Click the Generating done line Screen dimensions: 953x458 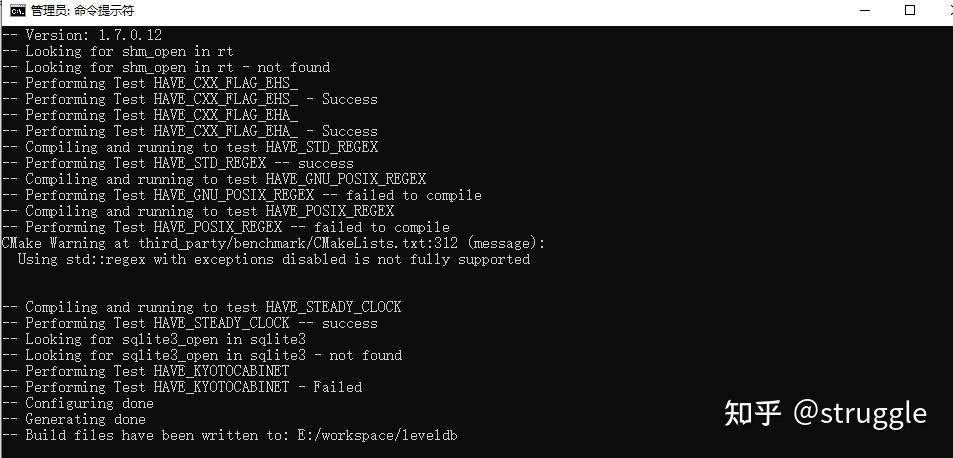click(74, 419)
